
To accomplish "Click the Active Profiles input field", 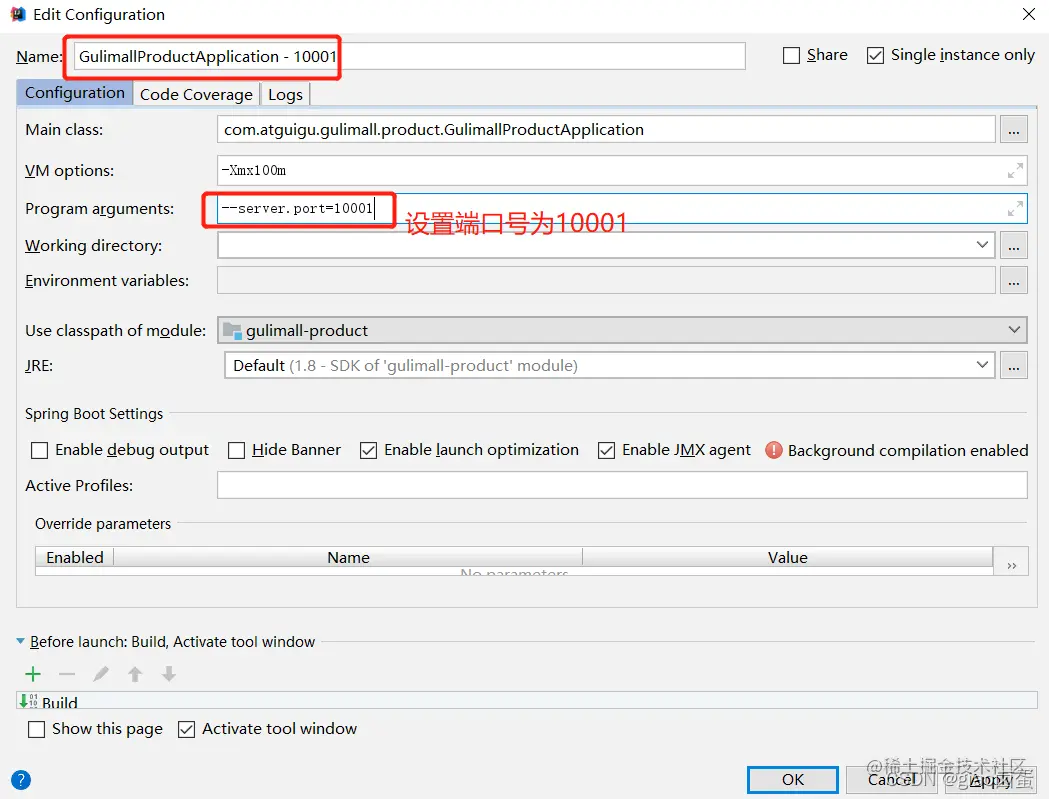I will (622, 485).
